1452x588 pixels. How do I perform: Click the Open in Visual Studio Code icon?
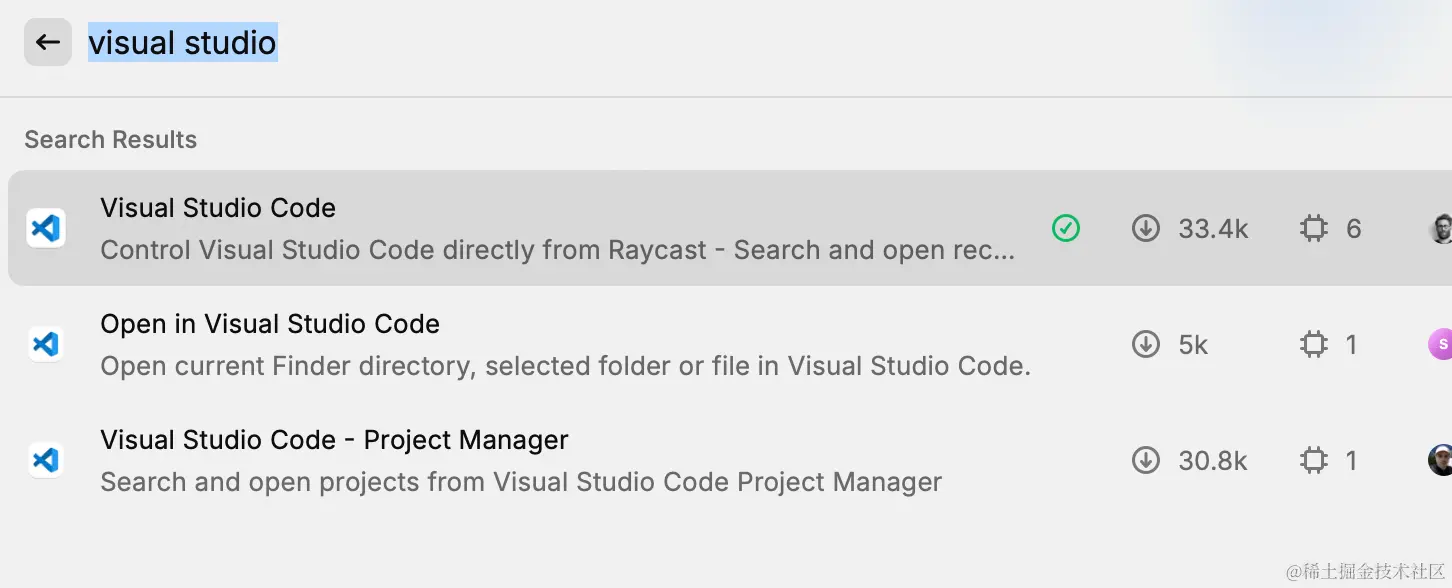pos(45,345)
